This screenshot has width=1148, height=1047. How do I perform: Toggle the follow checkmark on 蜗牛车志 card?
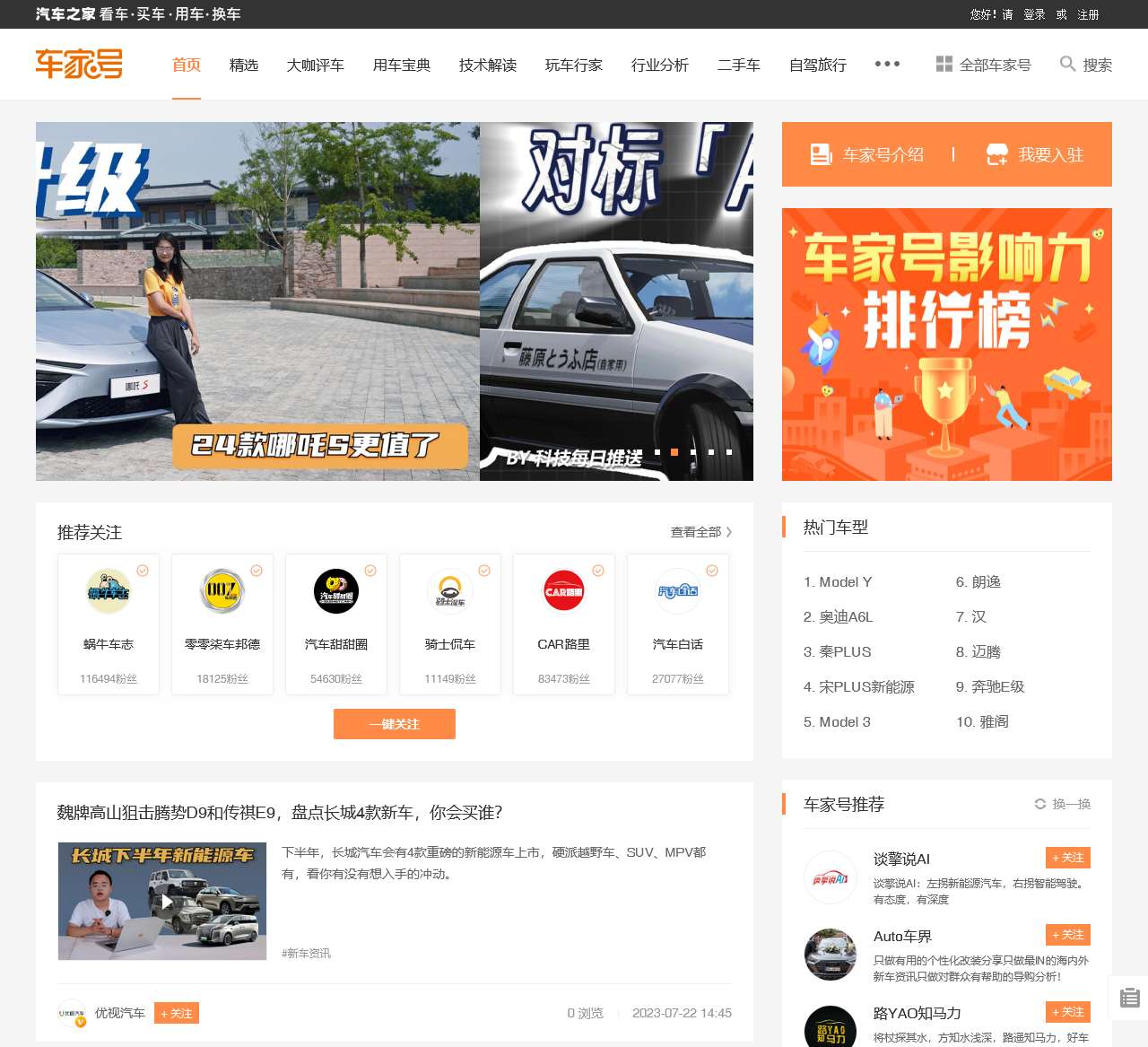(143, 571)
